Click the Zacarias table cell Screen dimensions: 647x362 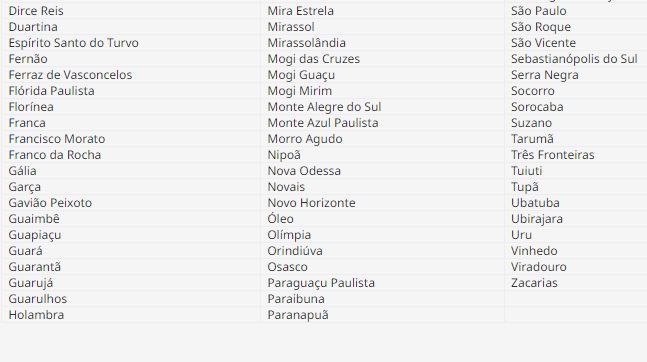576,283
